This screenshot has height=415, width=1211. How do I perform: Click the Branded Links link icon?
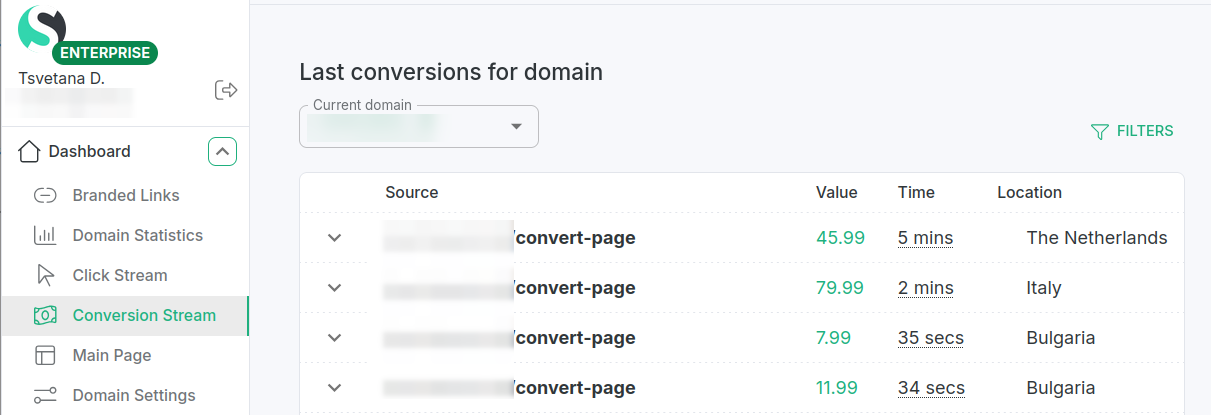coord(45,196)
